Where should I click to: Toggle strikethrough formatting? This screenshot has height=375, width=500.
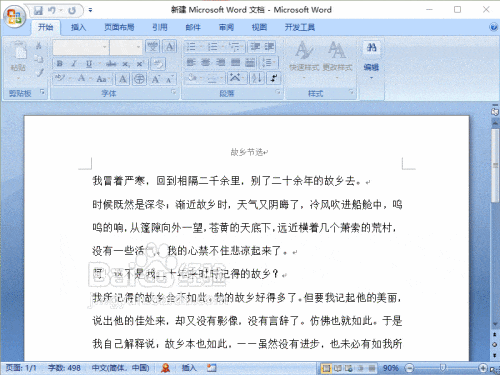(111, 63)
